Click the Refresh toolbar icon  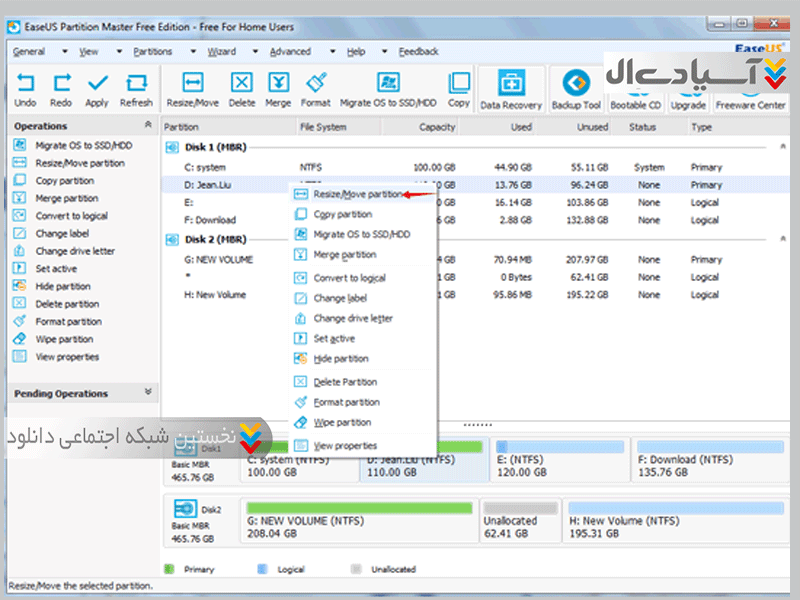coord(136,85)
